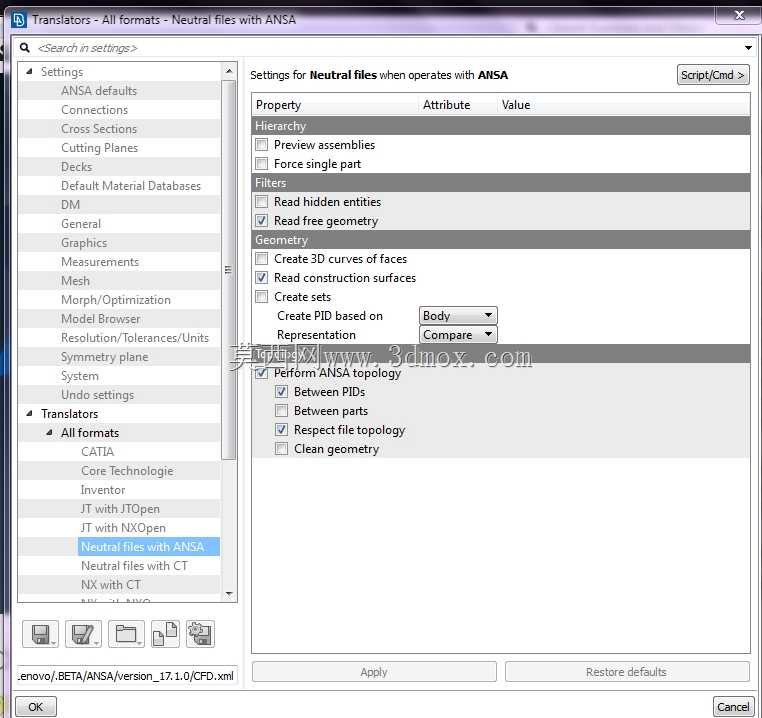Click scroll-up arrow of settings tree

tap(229, 71)
